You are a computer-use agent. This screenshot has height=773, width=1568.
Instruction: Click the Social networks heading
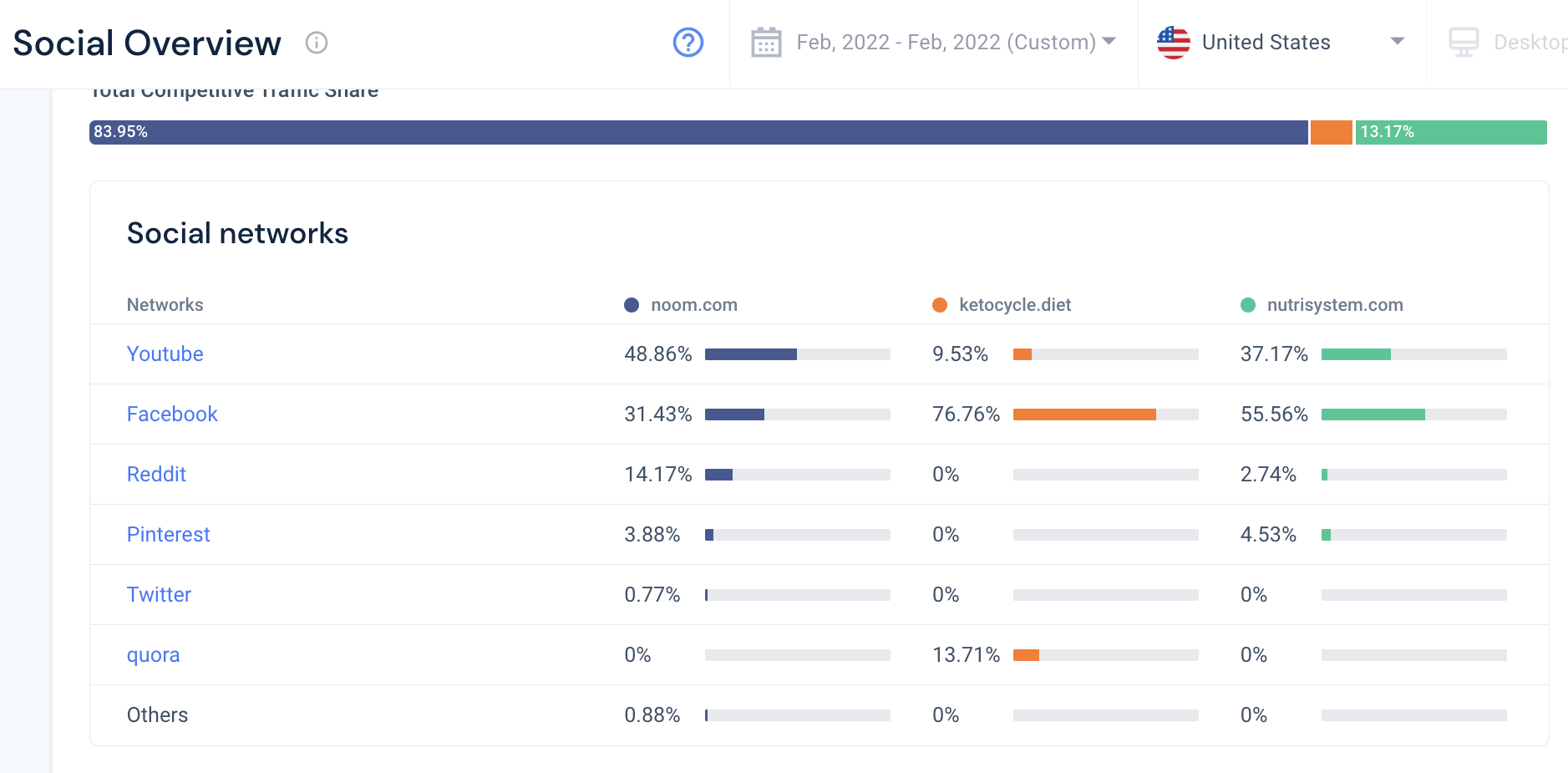(237, 233)
